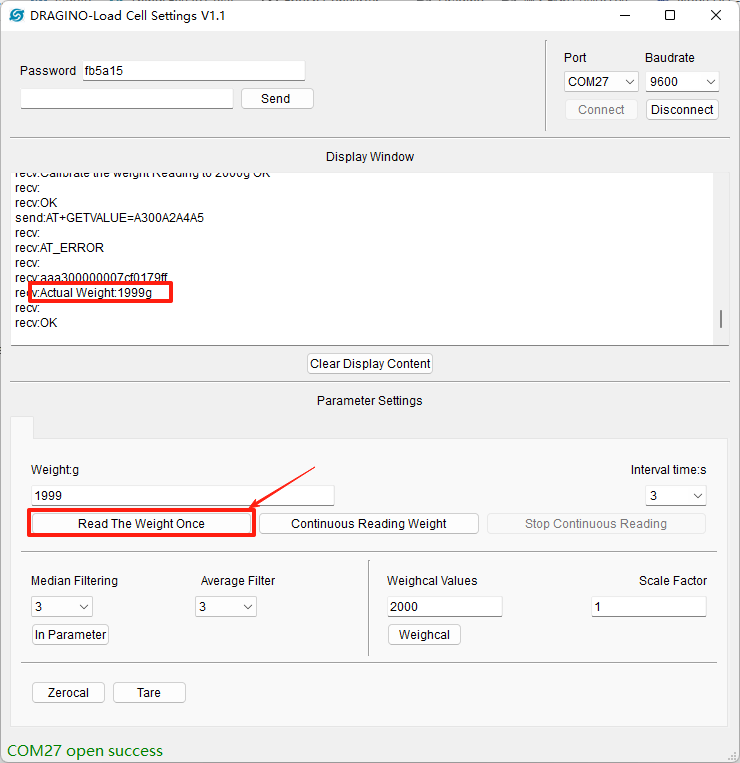
Task: Click the 'recv:AT_ERROR' log line
Action: [x=59, y=248]
